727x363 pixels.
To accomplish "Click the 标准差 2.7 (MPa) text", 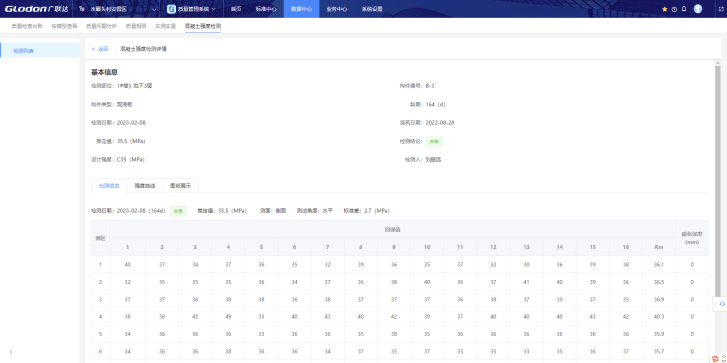I will tap(366, 210).
